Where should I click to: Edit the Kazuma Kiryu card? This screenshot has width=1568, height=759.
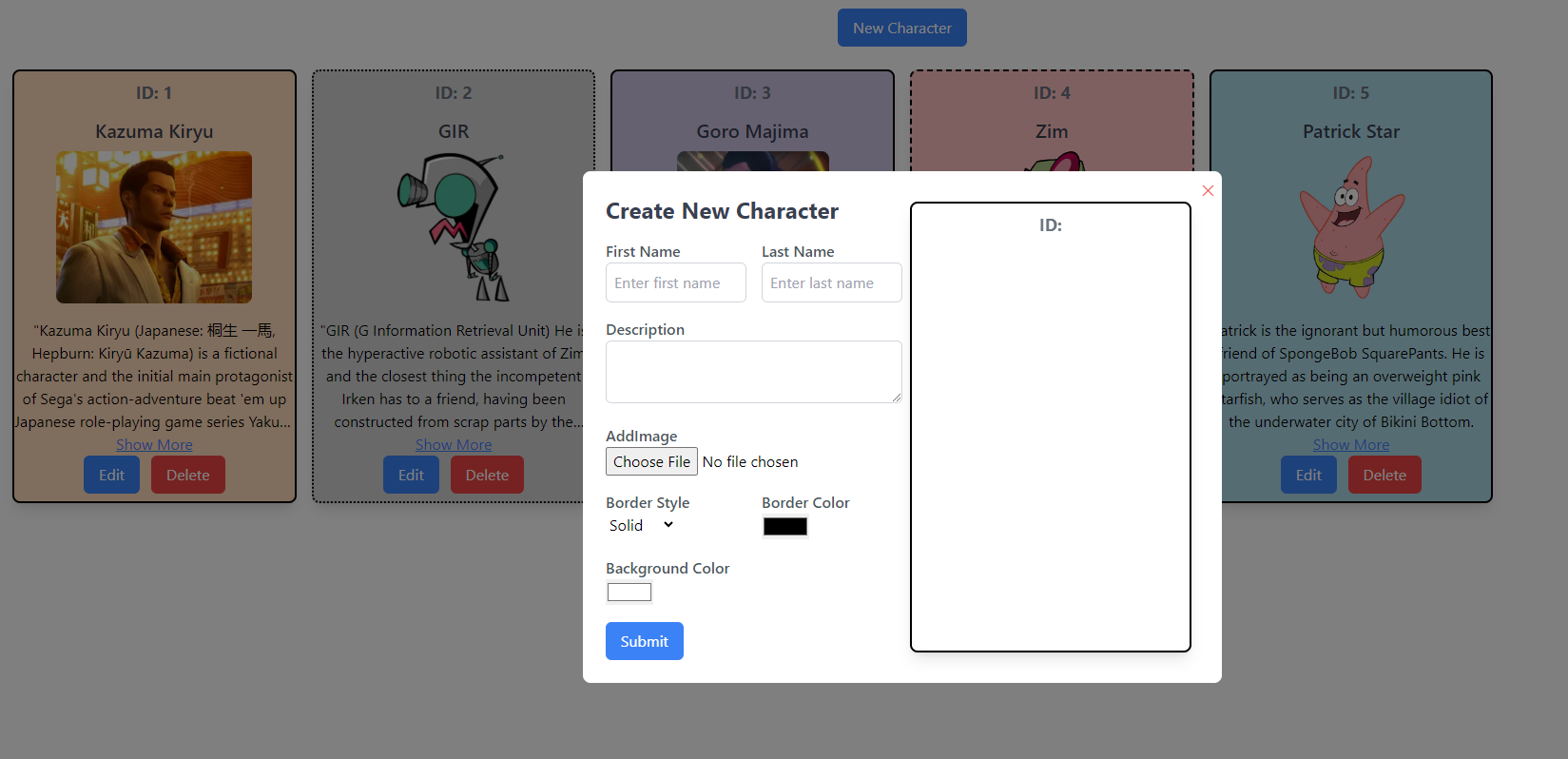[x=111, y=475]
